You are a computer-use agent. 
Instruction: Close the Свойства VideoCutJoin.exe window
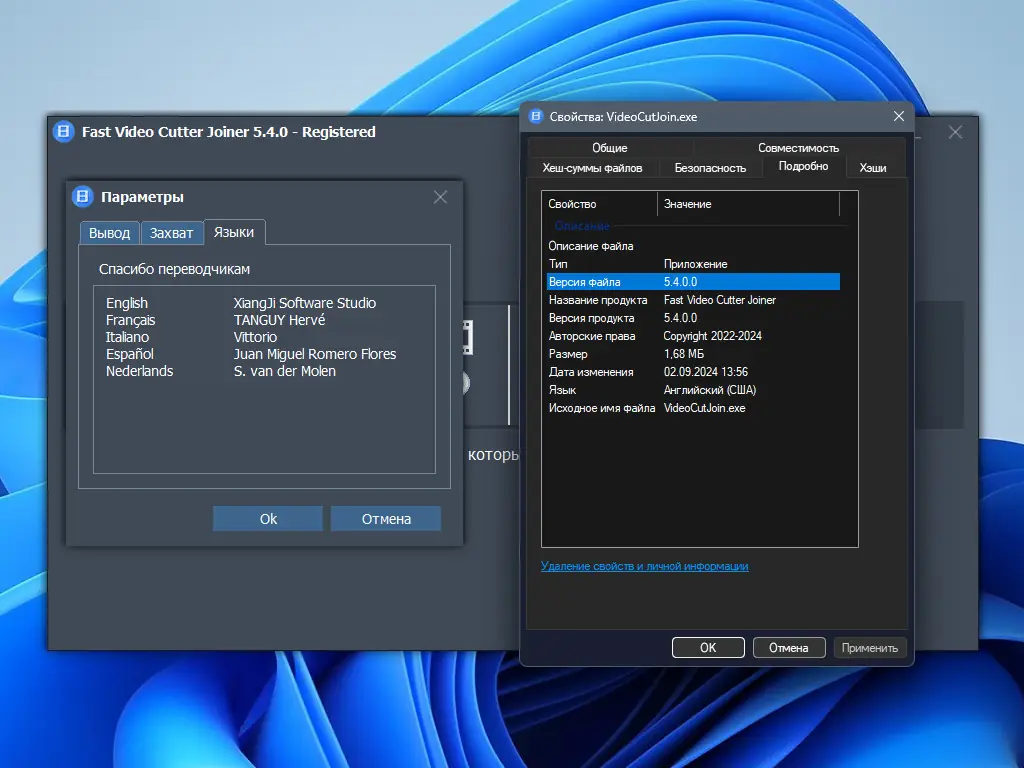(899, 116)
